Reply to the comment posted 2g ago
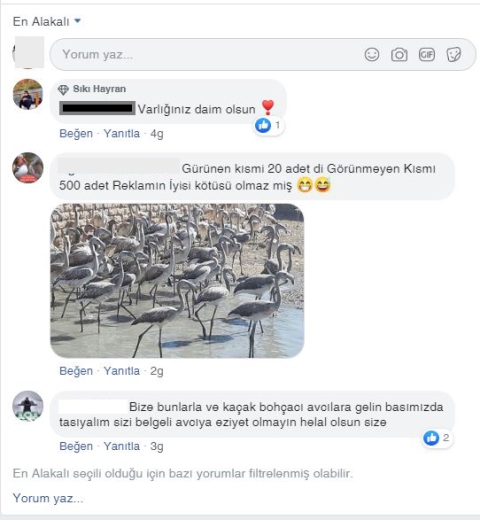480x520 pixels. [122, 371]
